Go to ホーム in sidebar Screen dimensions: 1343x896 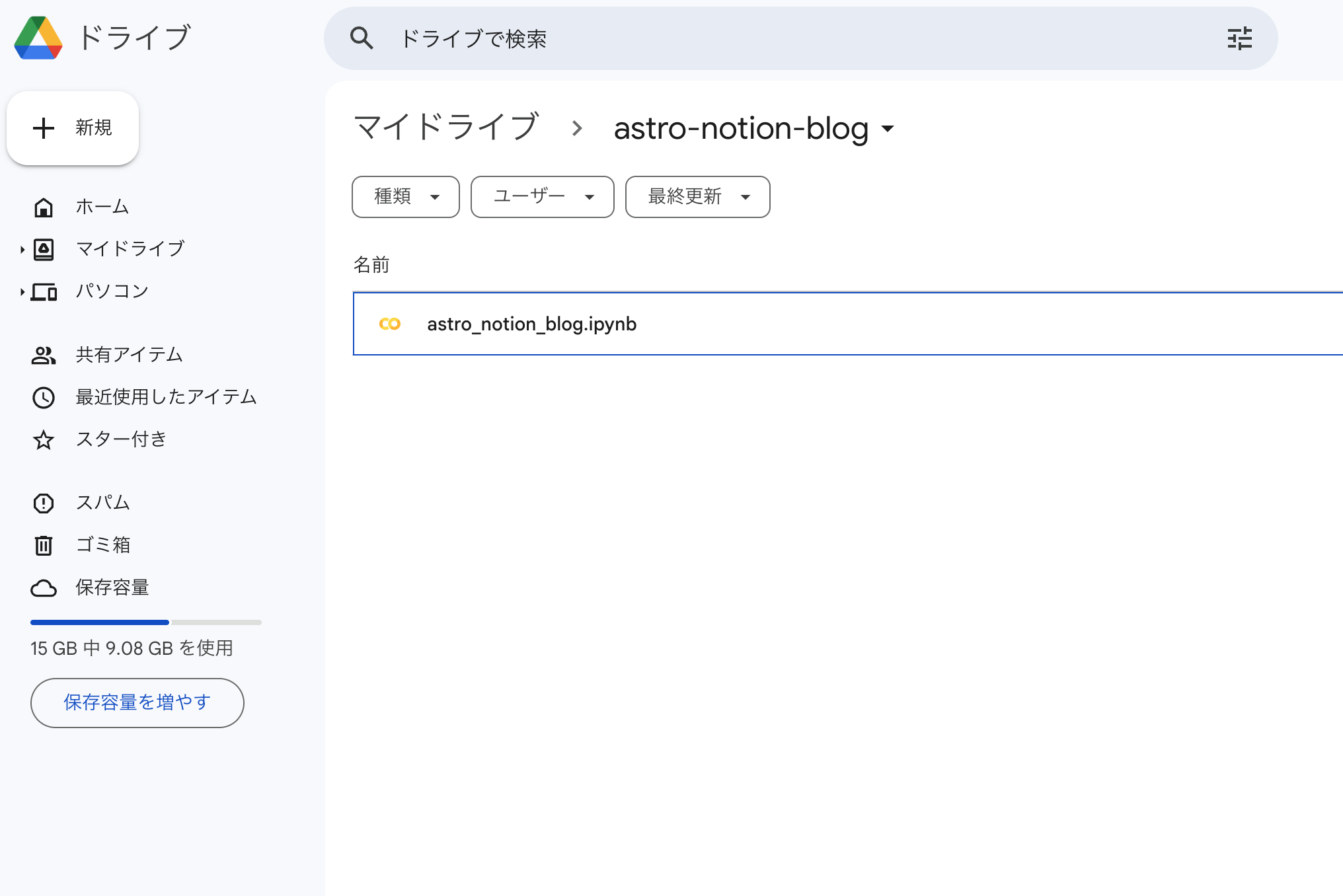point(102,207)
